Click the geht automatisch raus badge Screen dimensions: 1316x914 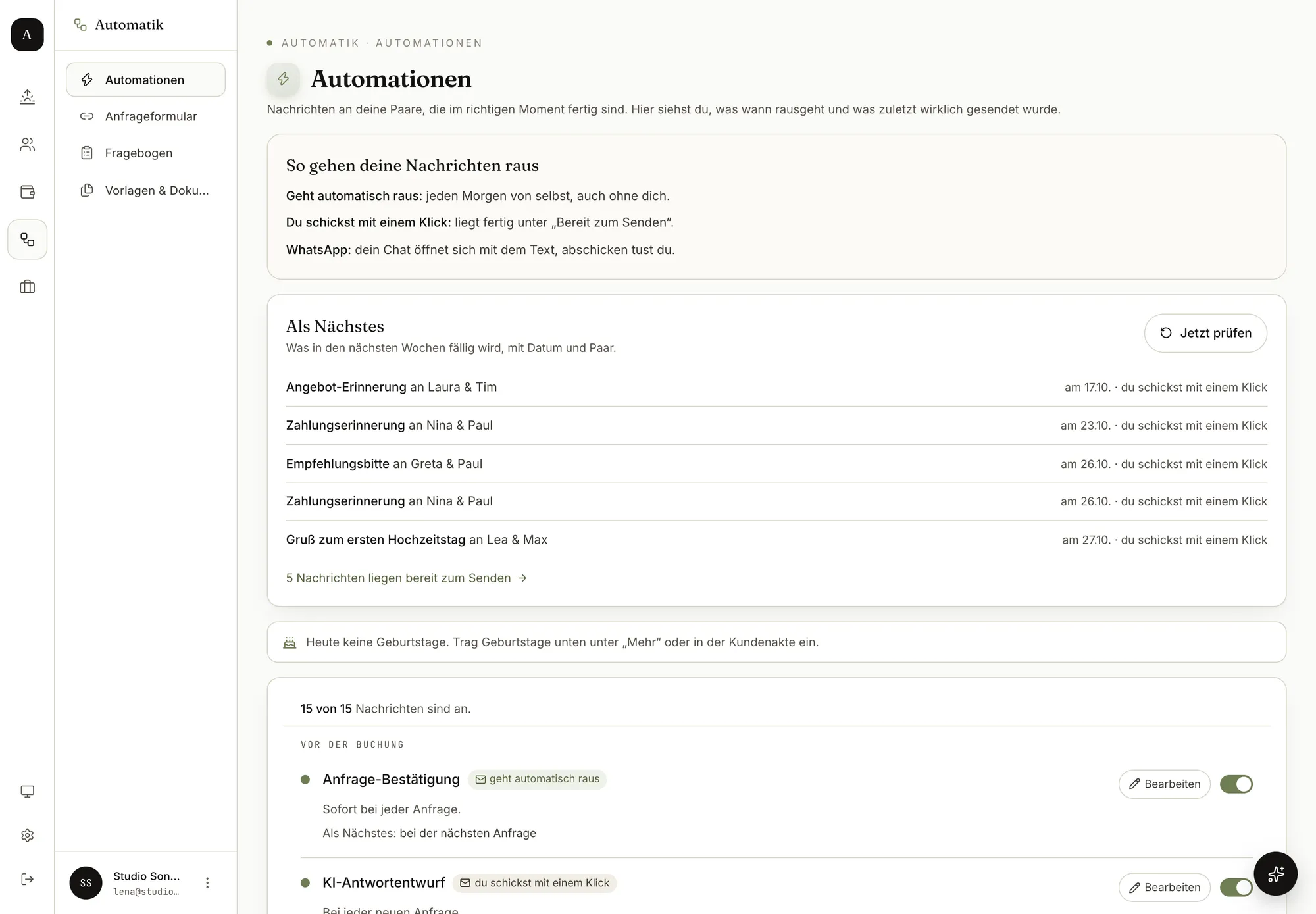point(537,779)
